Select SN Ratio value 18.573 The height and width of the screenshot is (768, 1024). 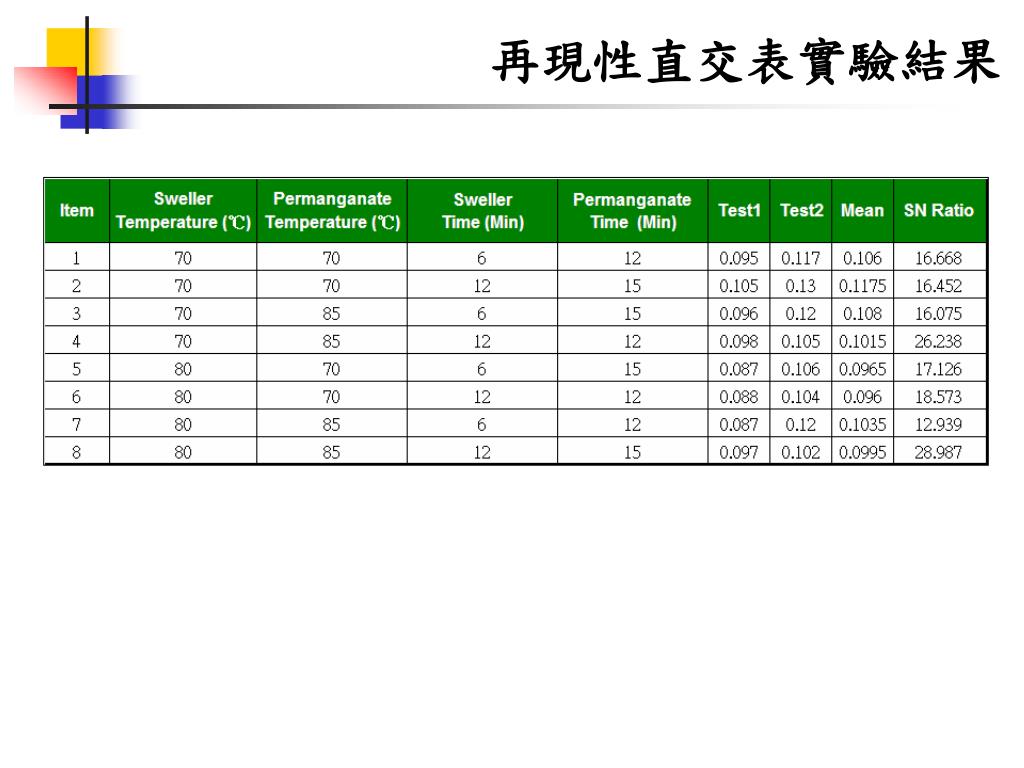938,396
